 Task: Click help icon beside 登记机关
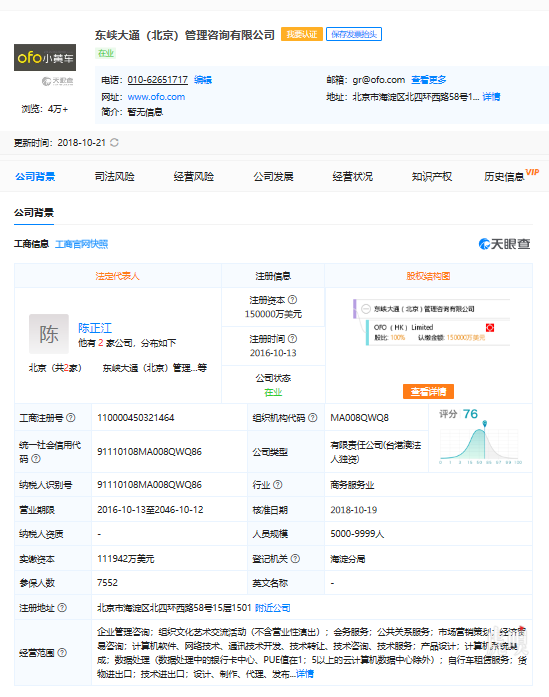click(x=295, y=559)
